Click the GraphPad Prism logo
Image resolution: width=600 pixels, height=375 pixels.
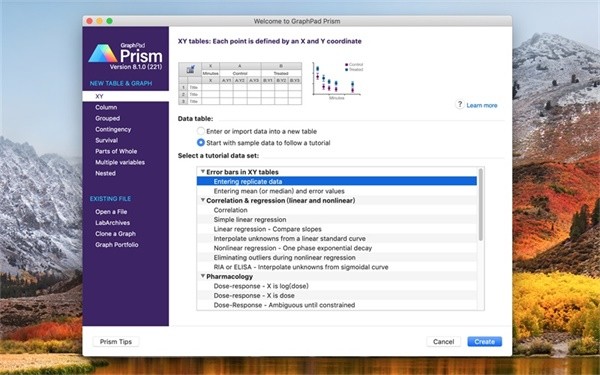point(126,55)
